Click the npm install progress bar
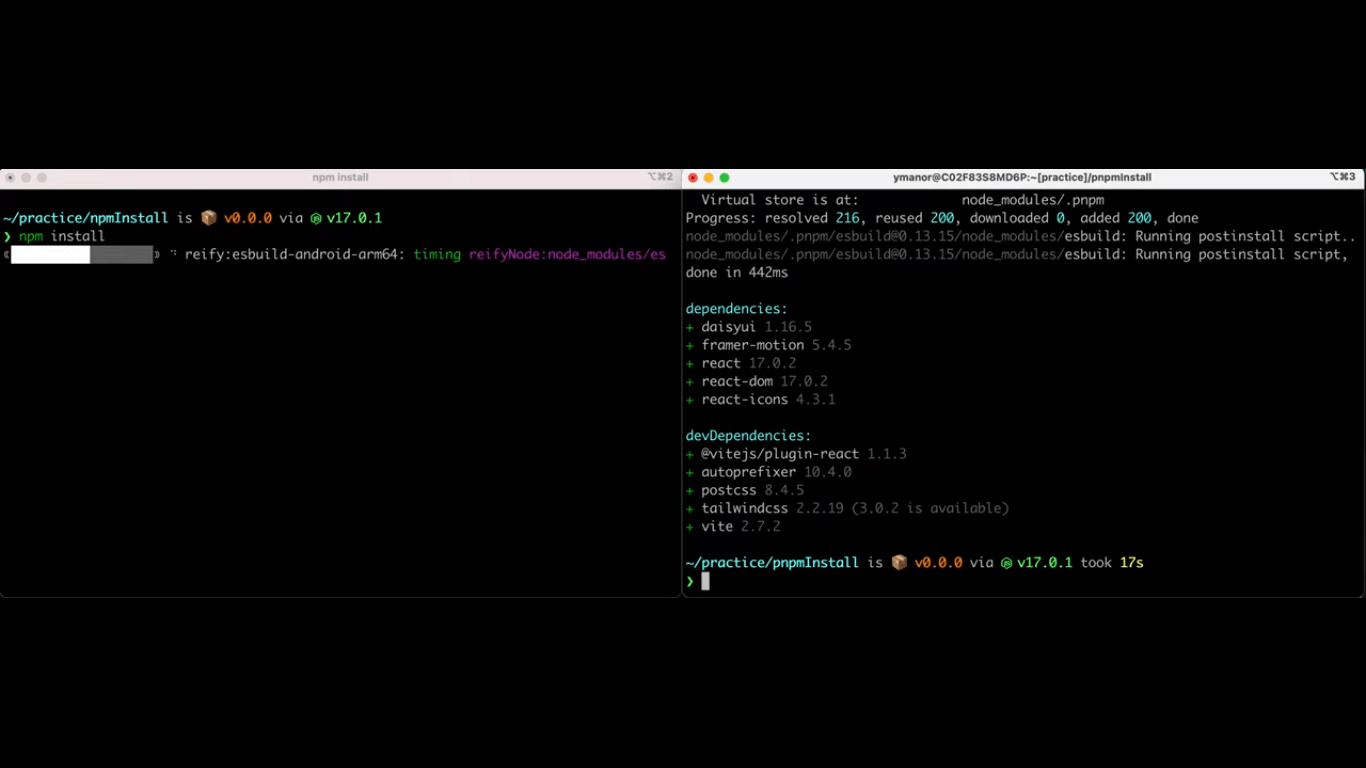 (x=82, y=255)
